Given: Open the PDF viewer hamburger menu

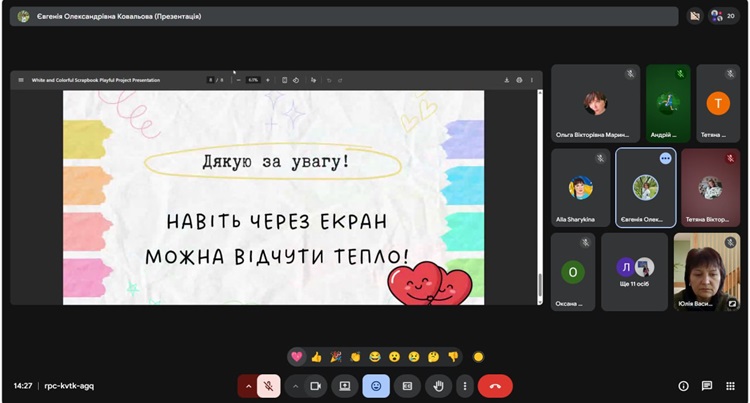Looking at the screenshot, I should click(x=21, y=80).
